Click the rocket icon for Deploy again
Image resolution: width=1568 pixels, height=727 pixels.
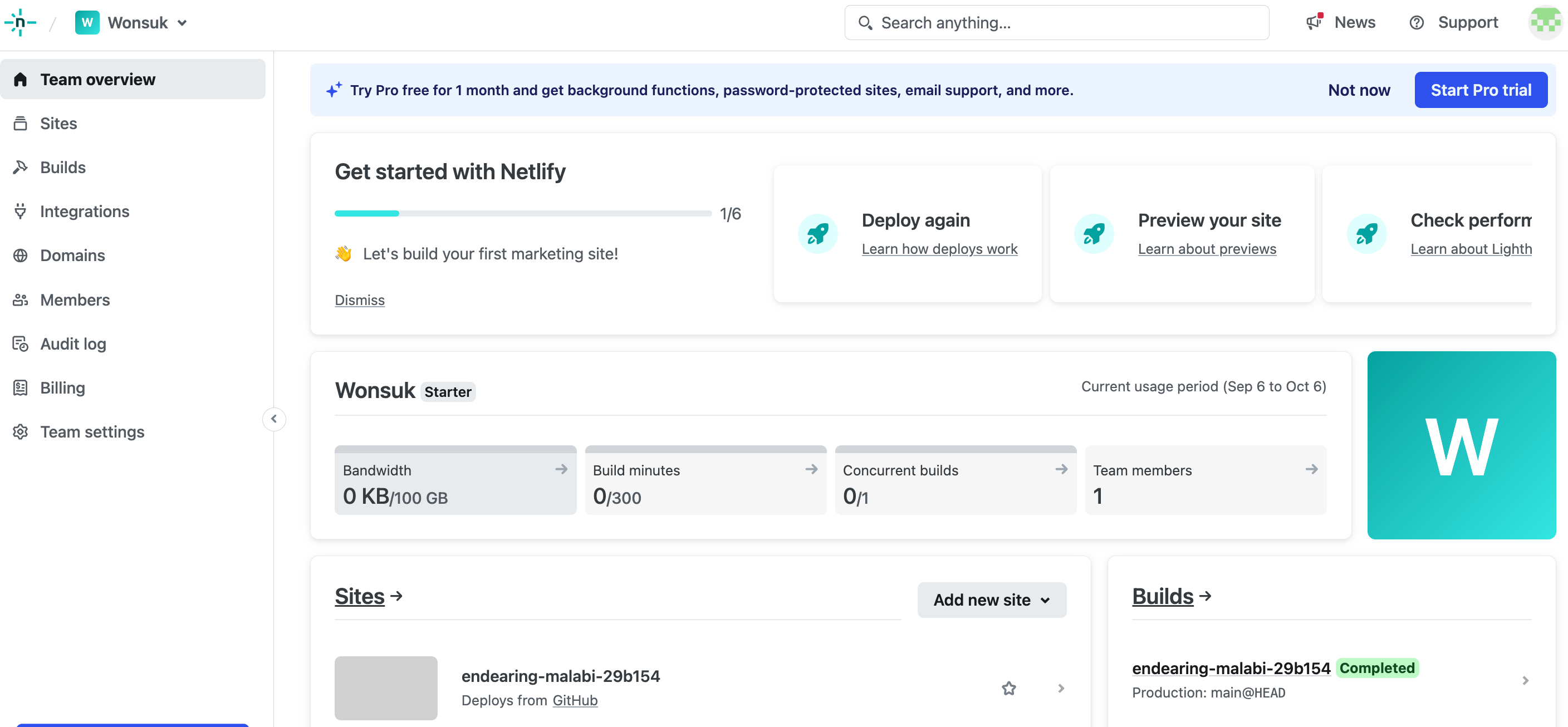817,234
